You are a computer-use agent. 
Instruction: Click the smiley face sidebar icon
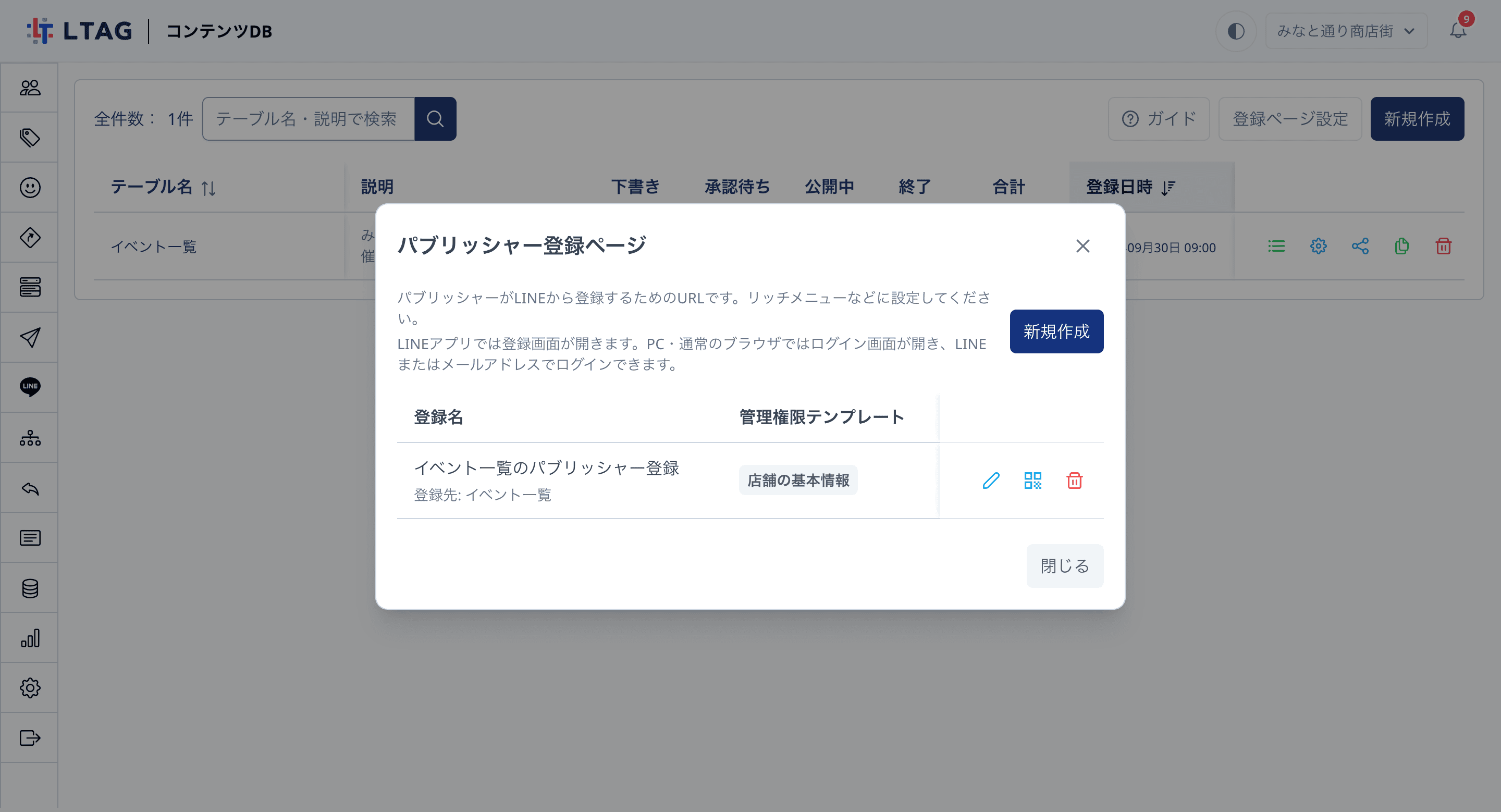tap(30, 188)
